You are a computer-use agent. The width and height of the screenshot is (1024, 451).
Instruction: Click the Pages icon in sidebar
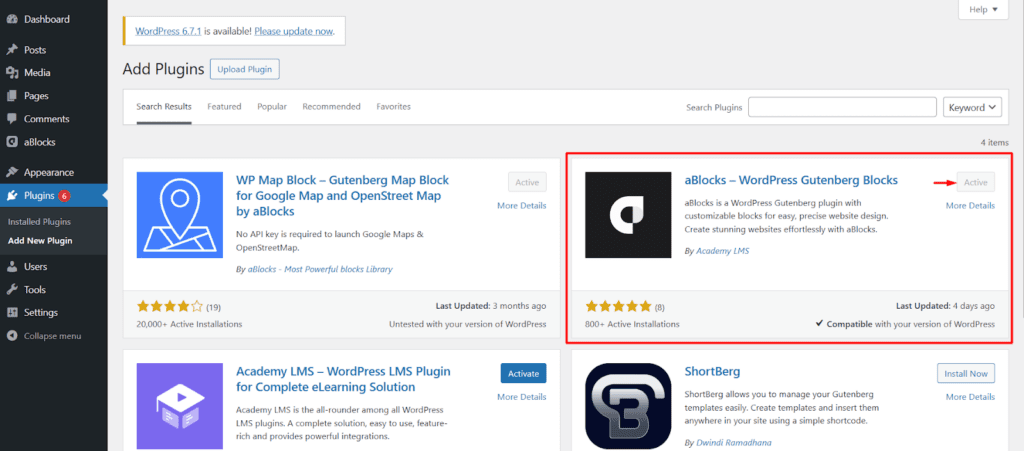pos(12,96)
